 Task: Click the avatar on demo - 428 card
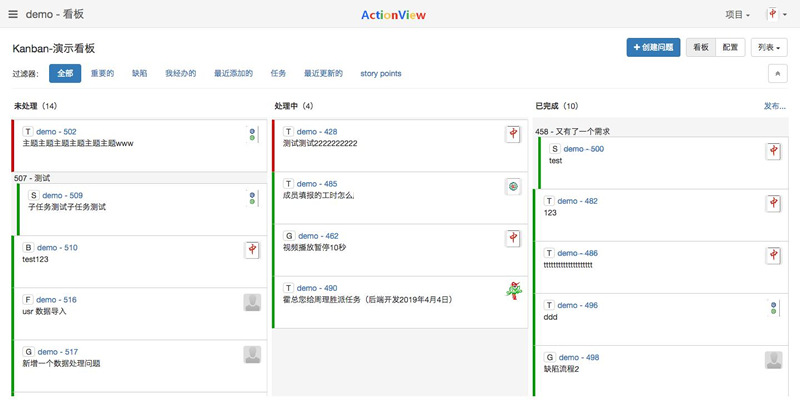click(513, 134)
